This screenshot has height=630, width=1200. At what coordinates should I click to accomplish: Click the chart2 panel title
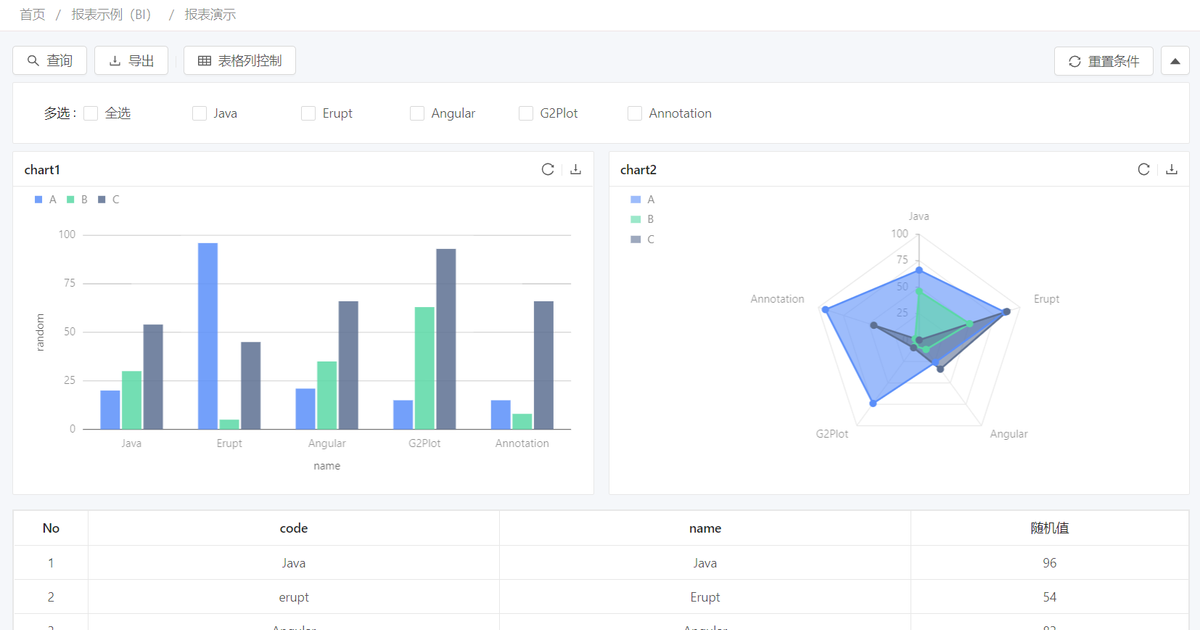pos(638,170)
